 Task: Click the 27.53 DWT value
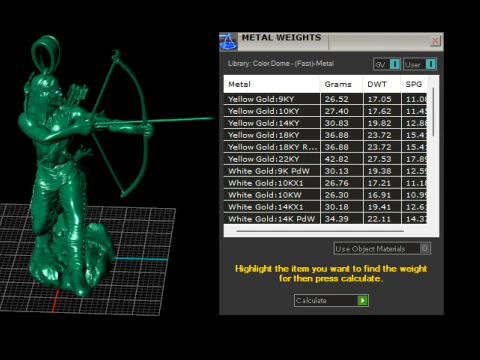pyautogui.click(x=379, y=159)
